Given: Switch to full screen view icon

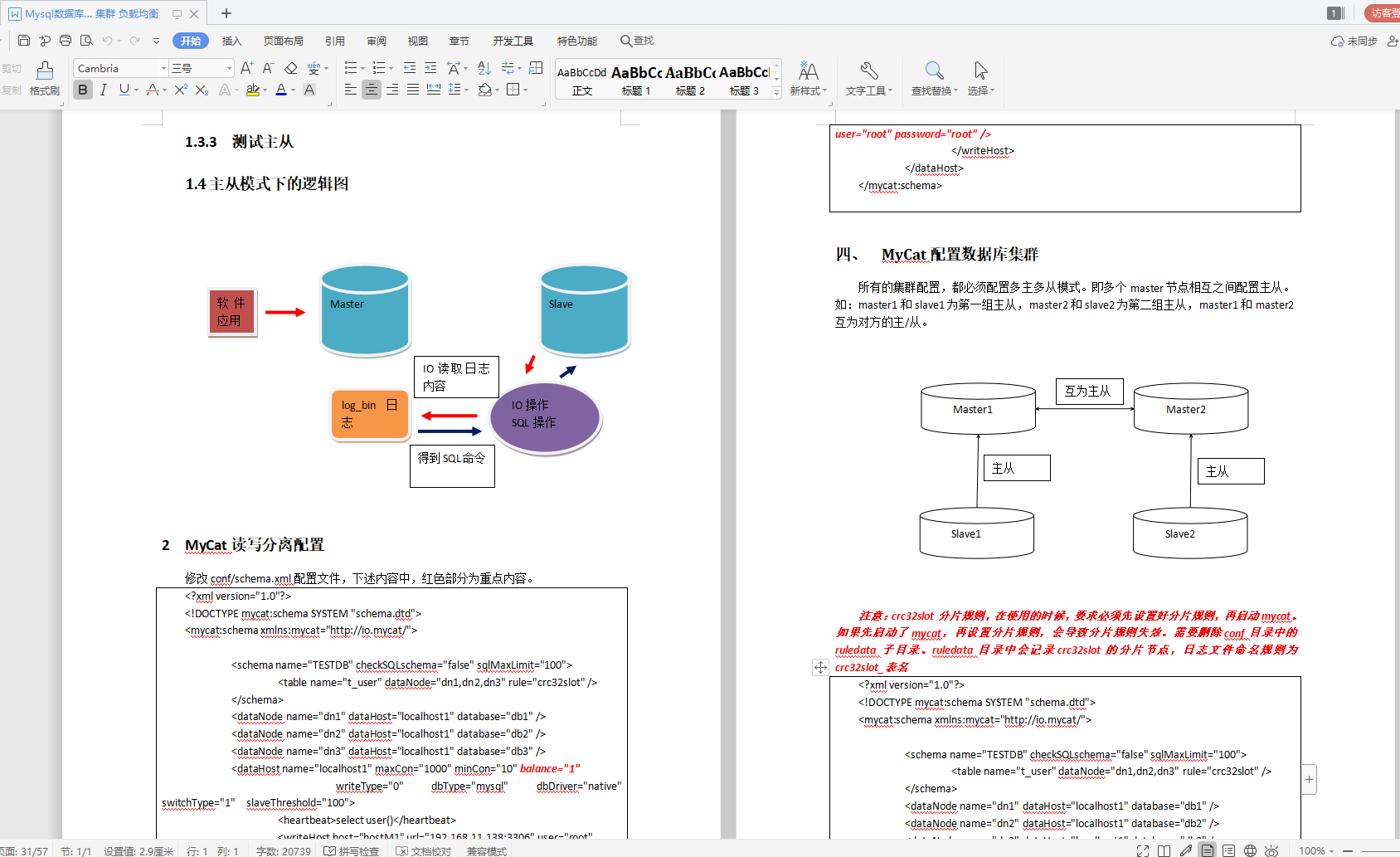Looking at the screenshot, I should [1142, 850].
